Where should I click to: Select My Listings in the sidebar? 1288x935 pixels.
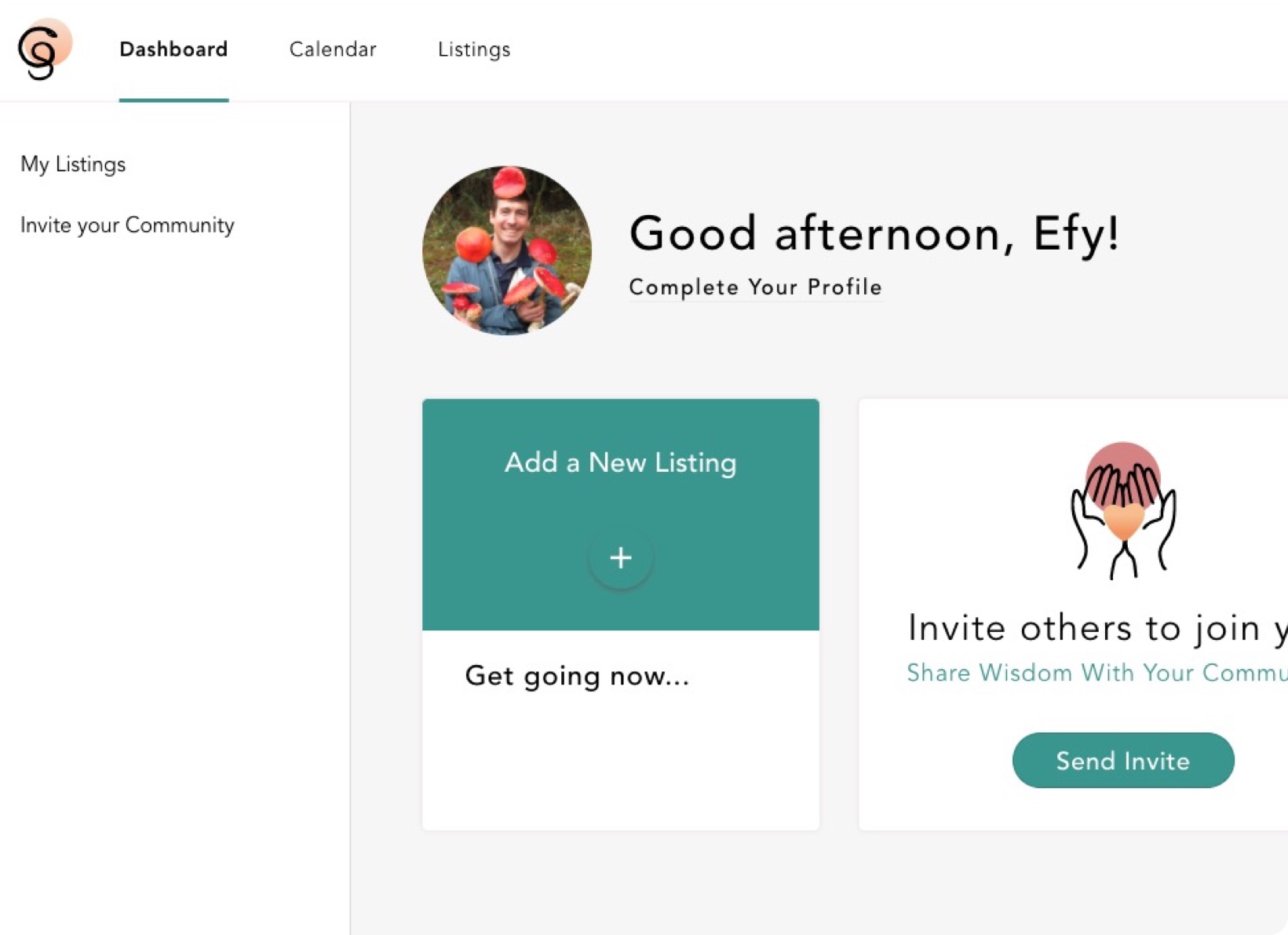point(73,164)
